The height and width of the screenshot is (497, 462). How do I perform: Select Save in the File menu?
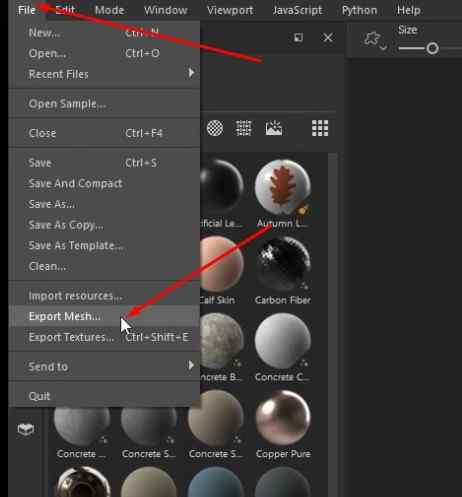pos(104,163)
